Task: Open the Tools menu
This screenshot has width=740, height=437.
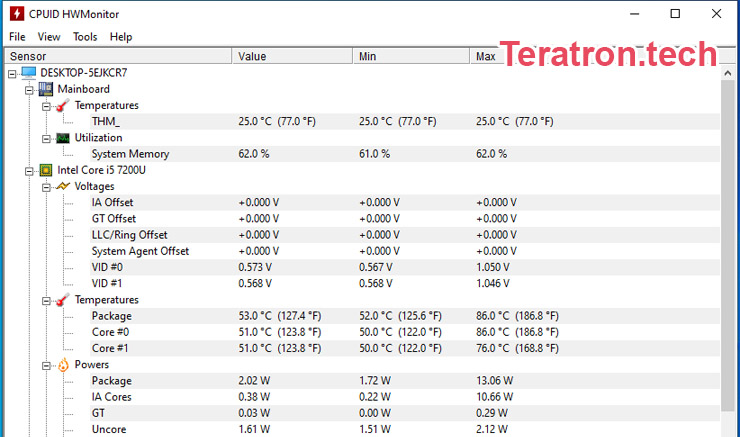Action: 85,37
